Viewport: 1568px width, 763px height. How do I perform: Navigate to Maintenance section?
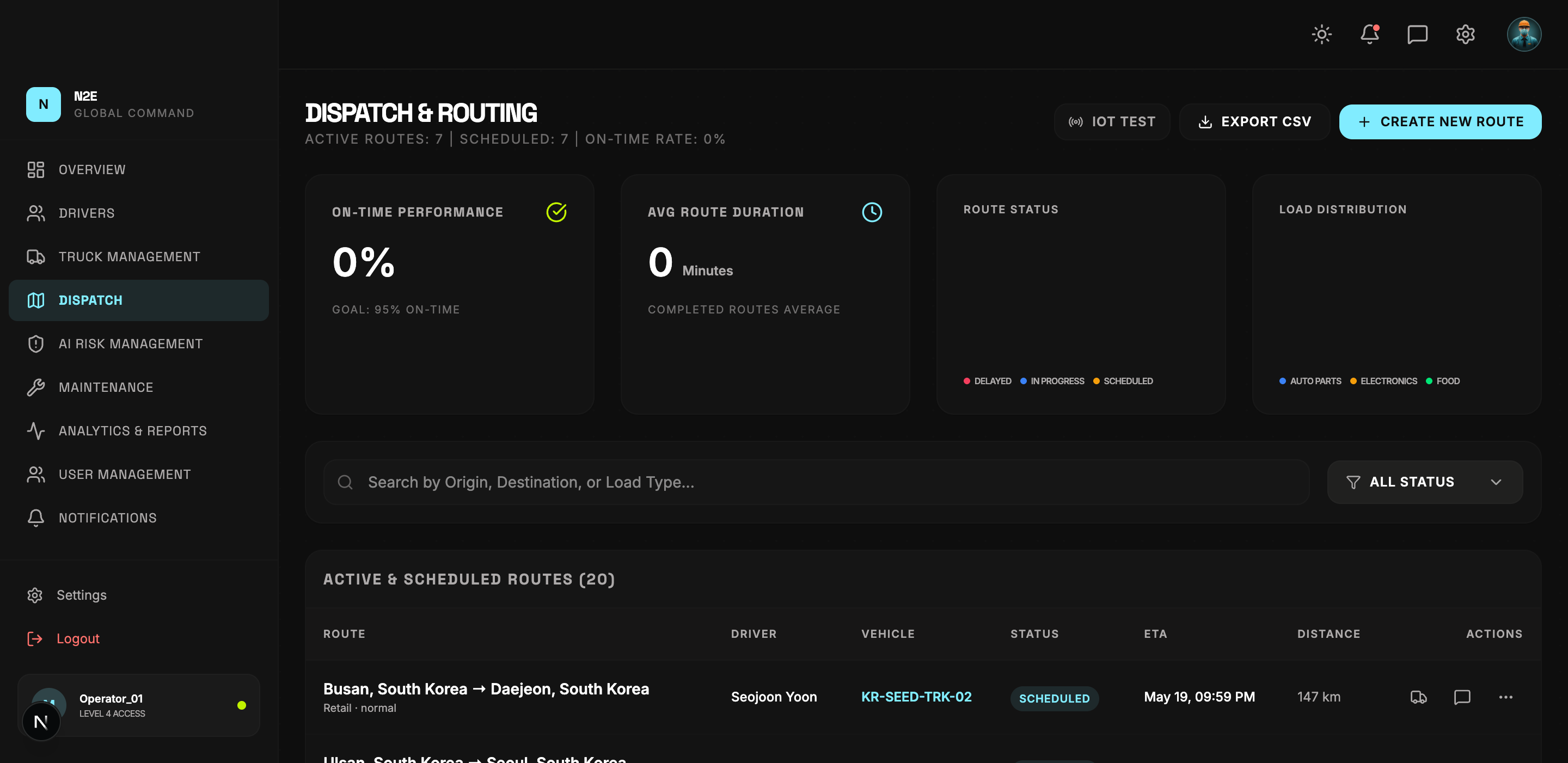pos(139,387)
